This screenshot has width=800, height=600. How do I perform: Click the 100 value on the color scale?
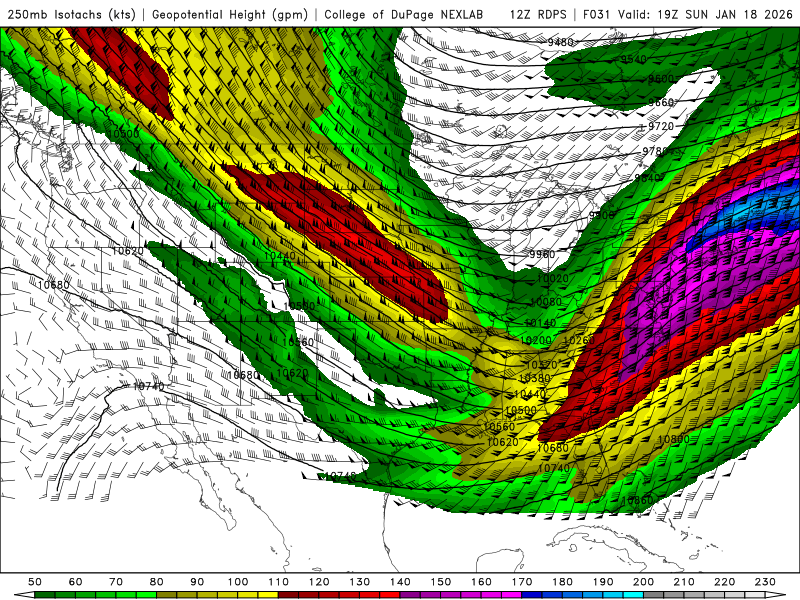(x=238, y=582)
